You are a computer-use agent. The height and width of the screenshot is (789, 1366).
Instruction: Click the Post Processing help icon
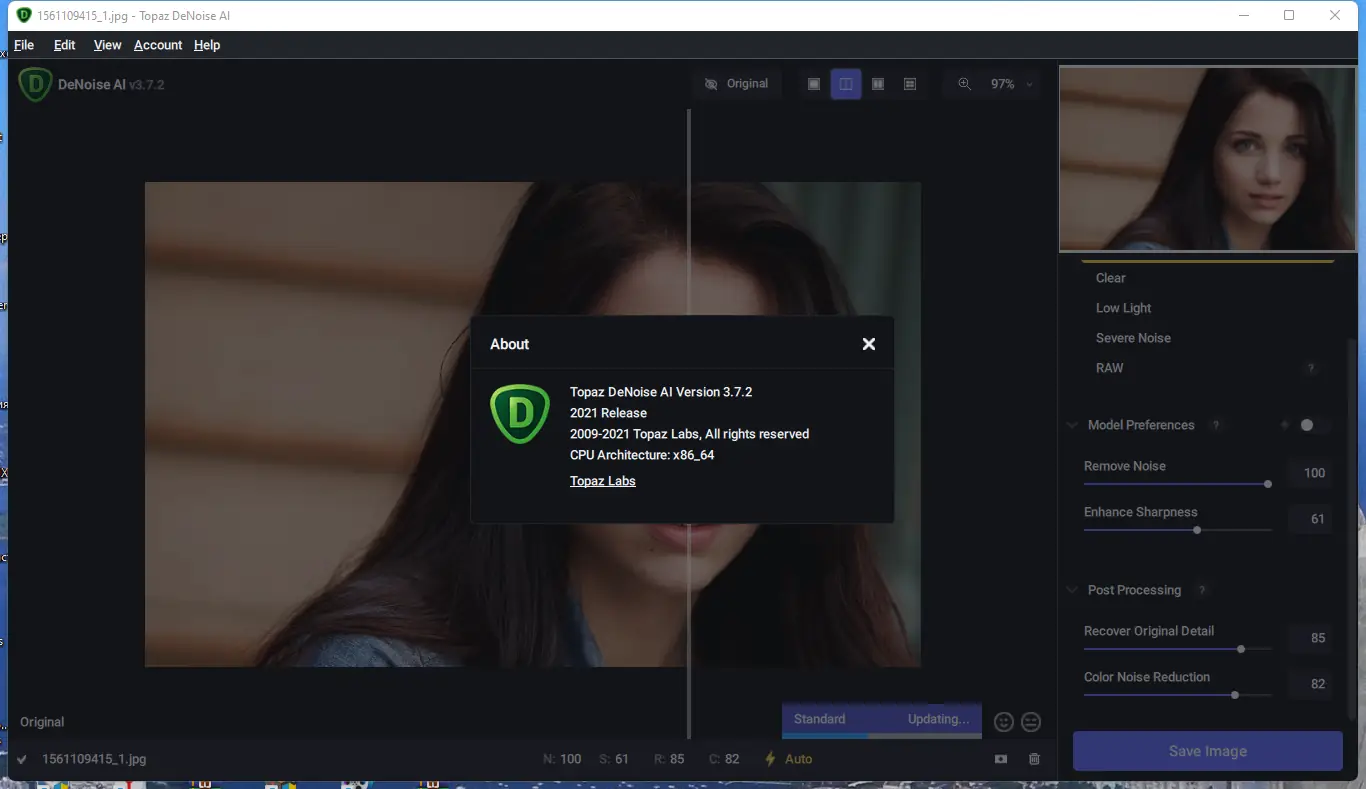(x=1202, y=590)
